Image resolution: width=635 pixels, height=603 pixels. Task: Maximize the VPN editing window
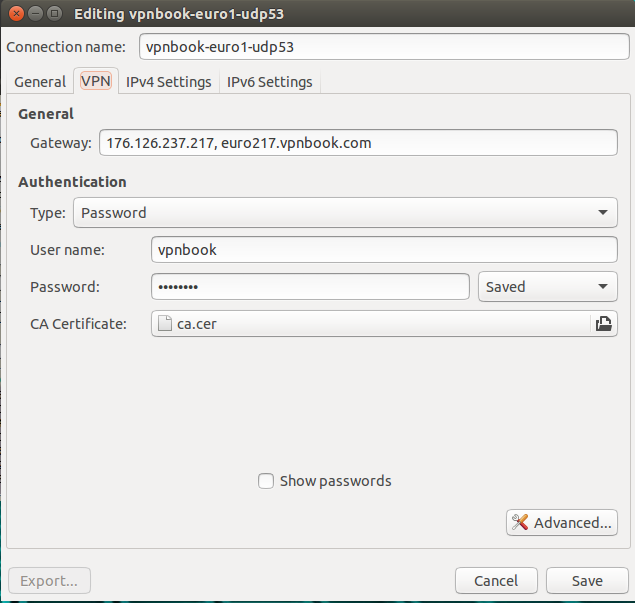55,14
